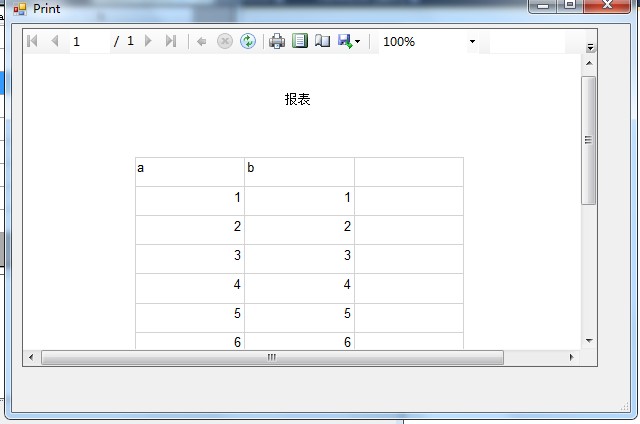
Task: Open the 100% zoom dropdown
Action: (x=472, y=41)
